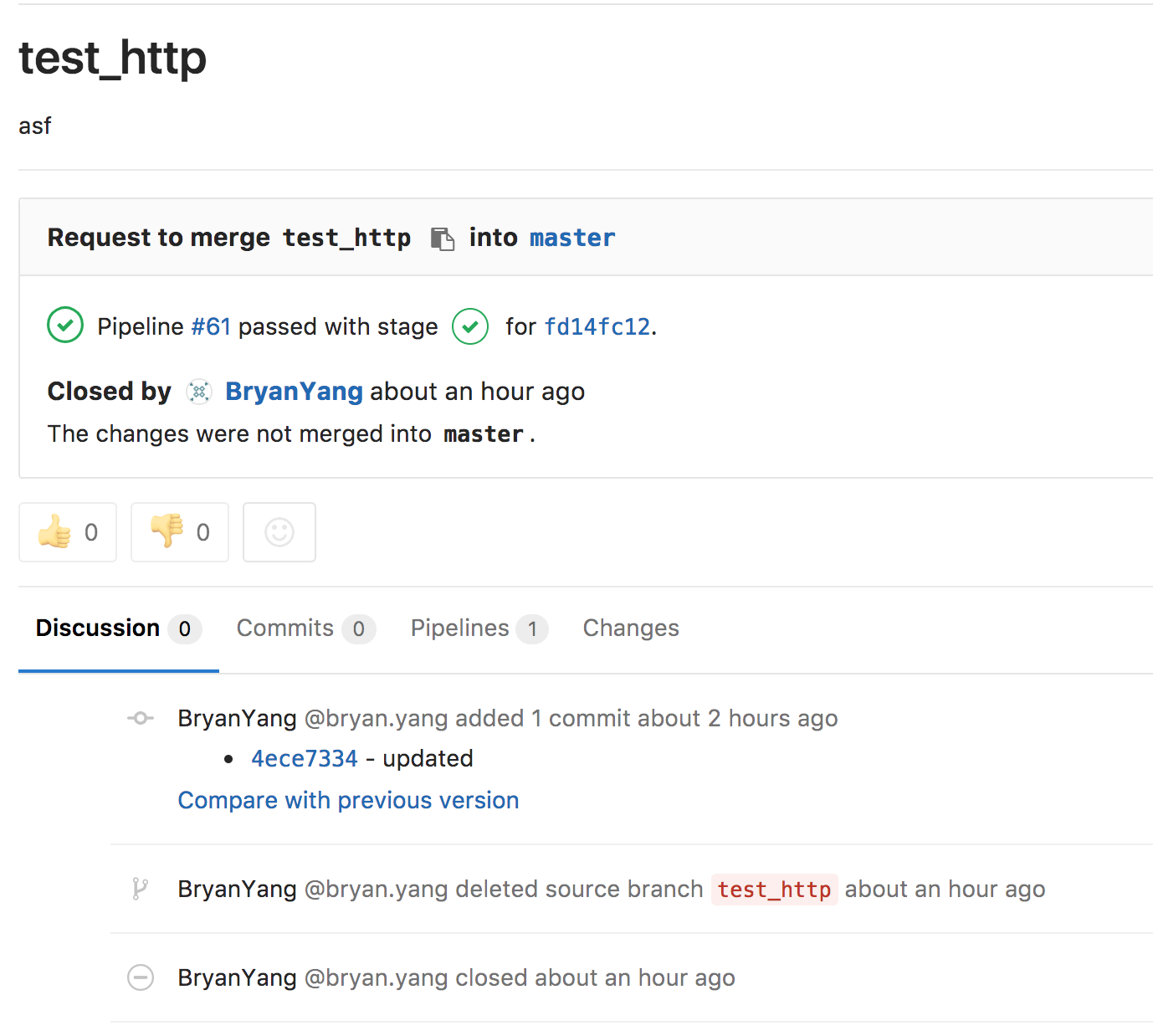Click BryanYang's avatar icon
Screen dimensions: 1153x1036
199,392
